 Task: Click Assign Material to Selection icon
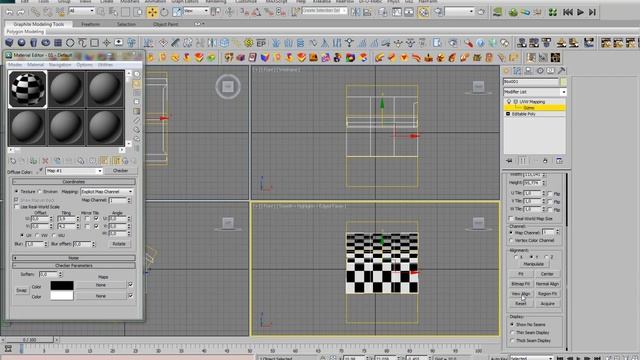click(x=33, y=161)
